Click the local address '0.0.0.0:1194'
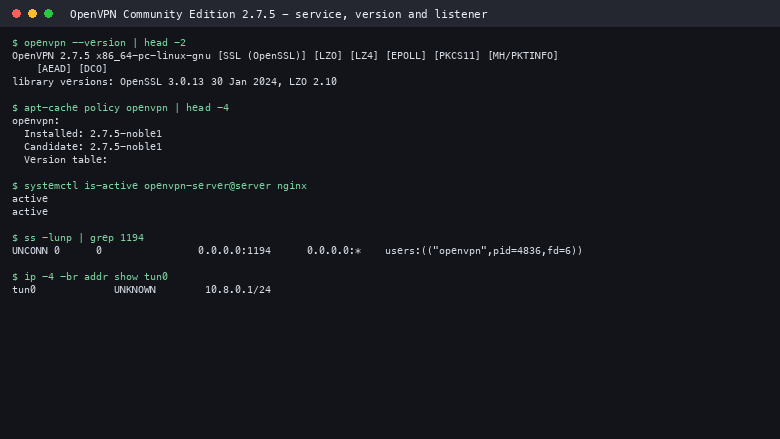The width and height of the screenshot is (780, 439). point(234,251)
